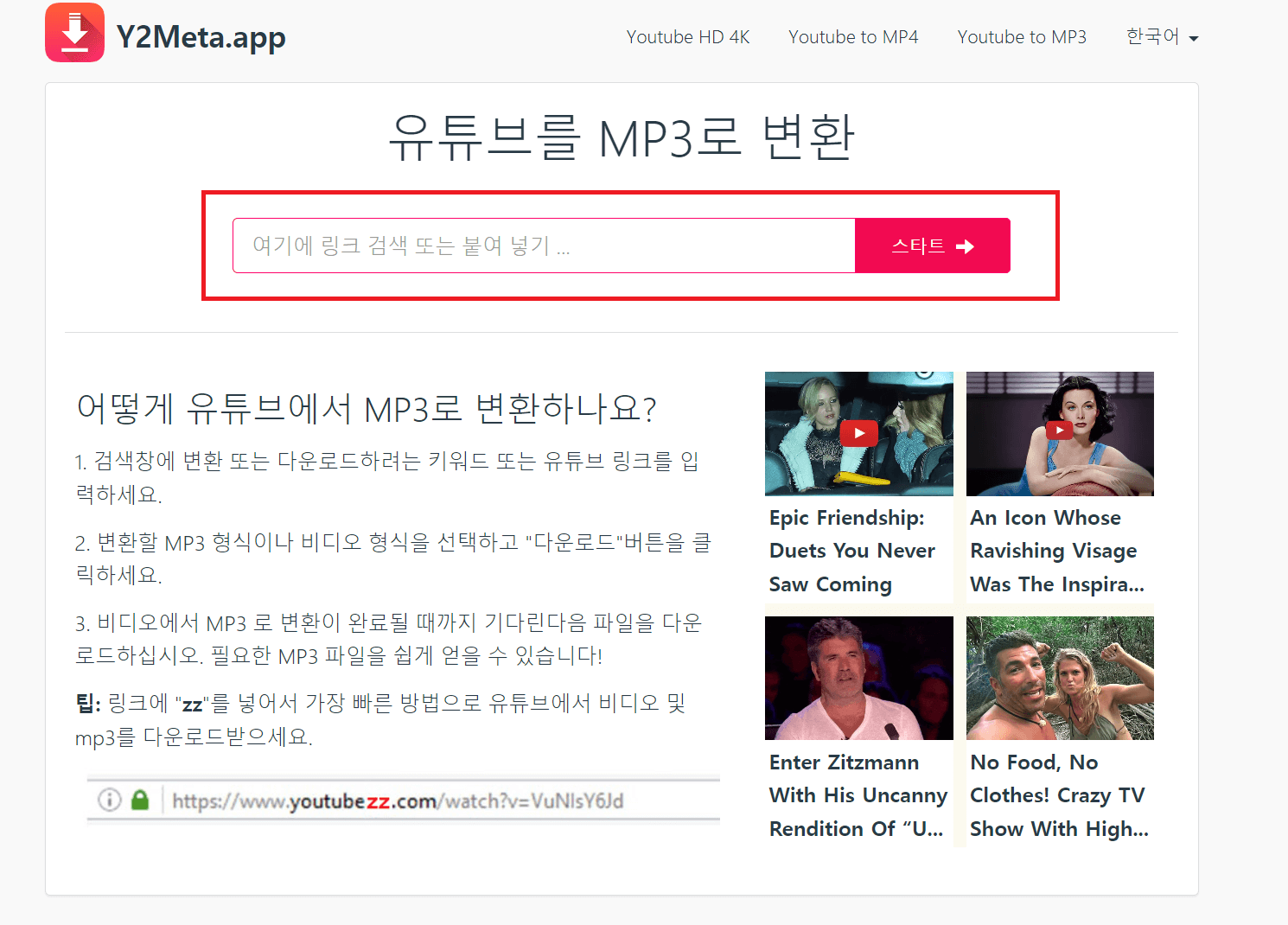Click the heading '어떻게 유튜브에서 MP3로 변환하나요?'

(367, 408)
